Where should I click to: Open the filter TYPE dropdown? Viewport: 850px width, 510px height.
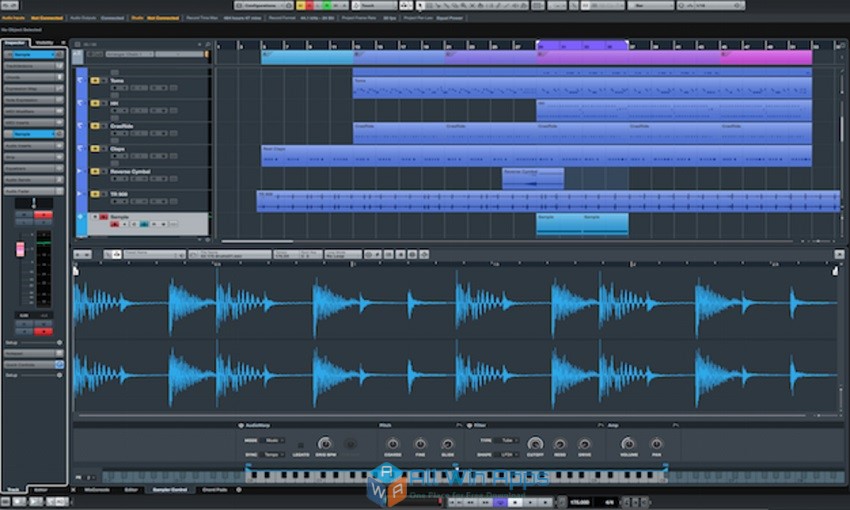coord(508,441)
